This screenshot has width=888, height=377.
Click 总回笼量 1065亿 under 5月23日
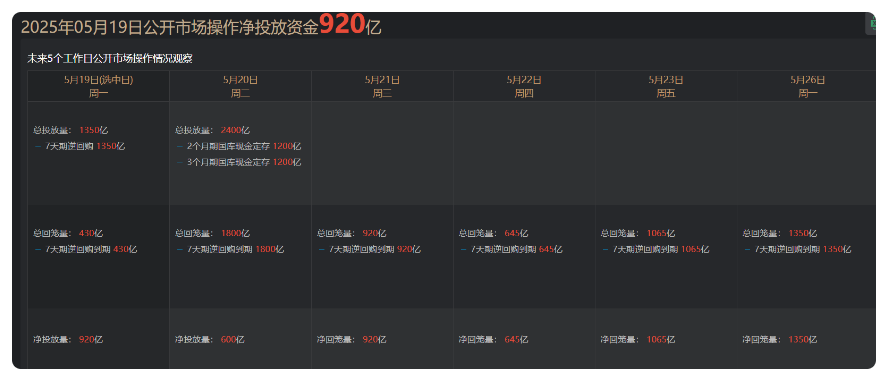[638, 233]
